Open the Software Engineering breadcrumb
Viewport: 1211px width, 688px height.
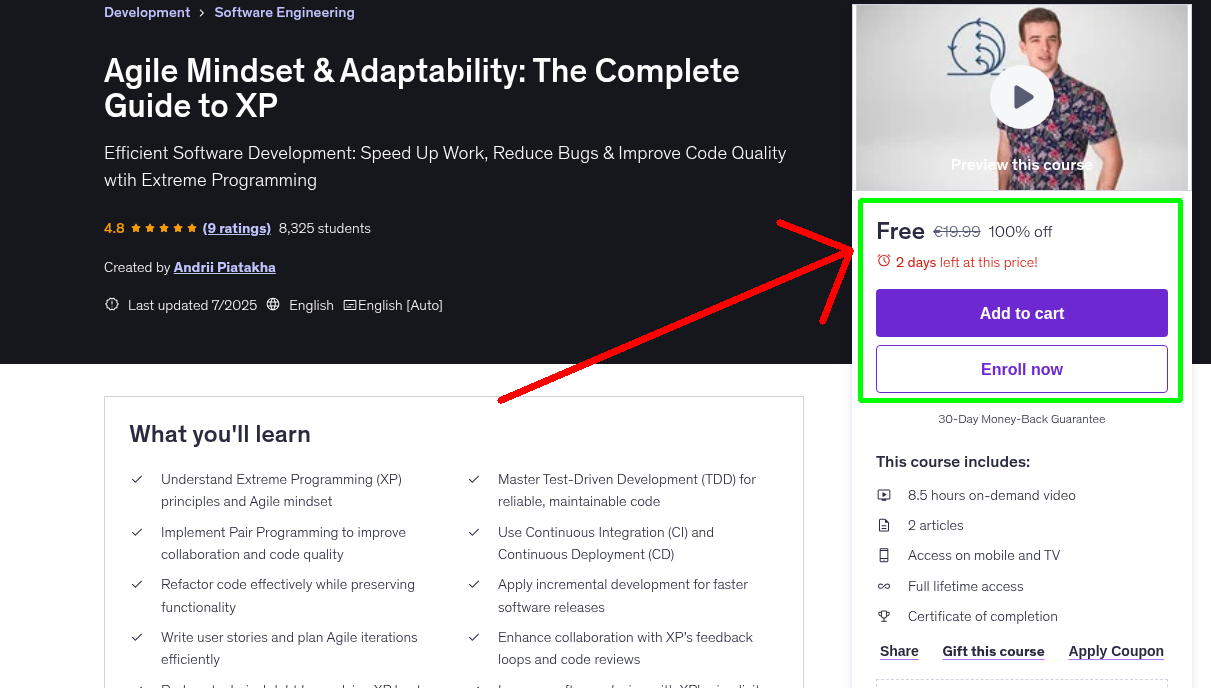pos(284,12)
